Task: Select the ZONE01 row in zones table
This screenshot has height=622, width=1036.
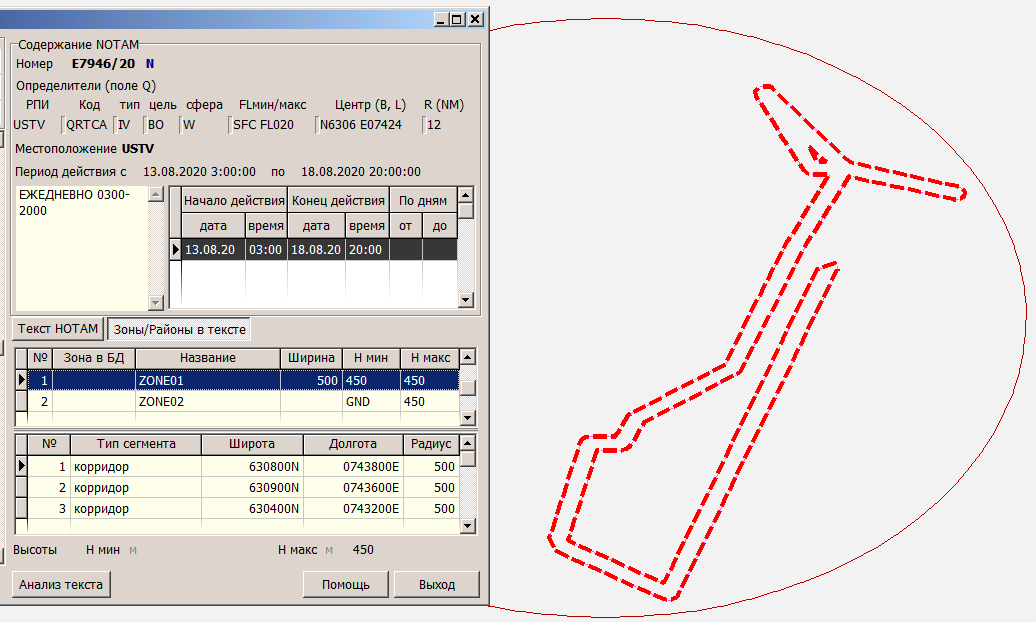Action: pyautogui.click(x=208, y=381)
